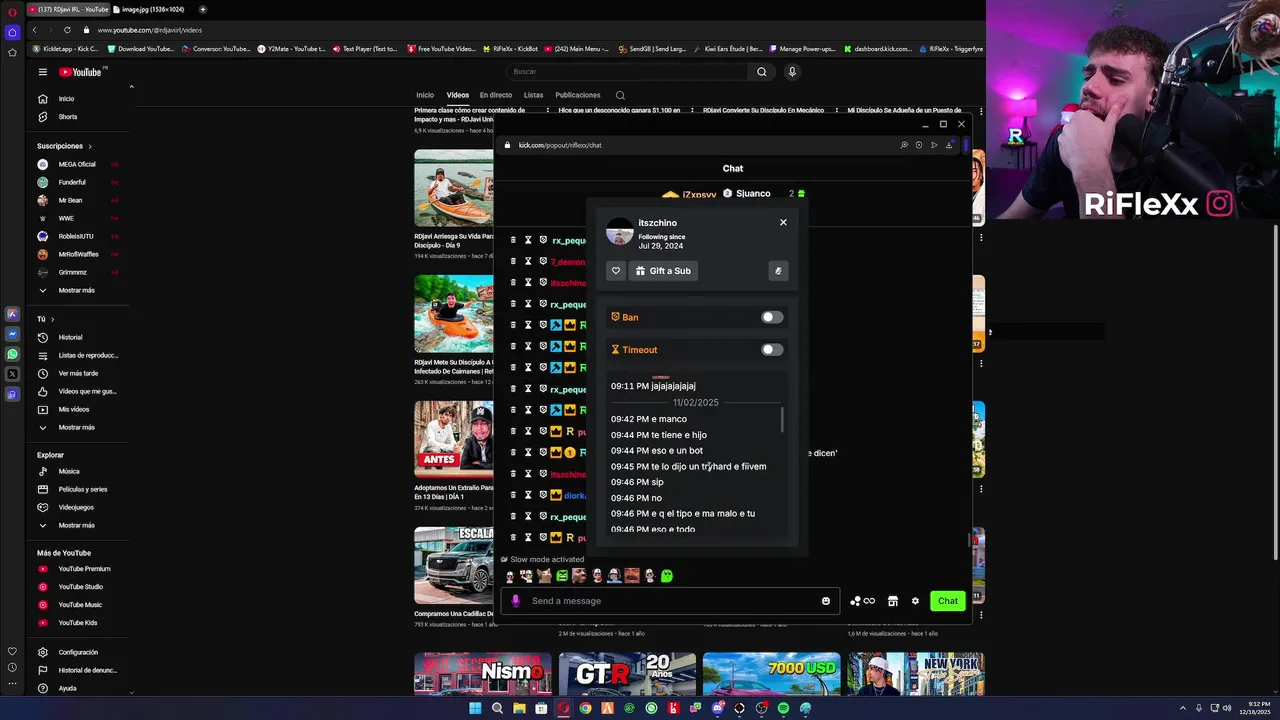The width and height of the screenshot is (1280, 720).
Task: Click the channel search icon beside Publicaciones
Action: coord(620,95)
